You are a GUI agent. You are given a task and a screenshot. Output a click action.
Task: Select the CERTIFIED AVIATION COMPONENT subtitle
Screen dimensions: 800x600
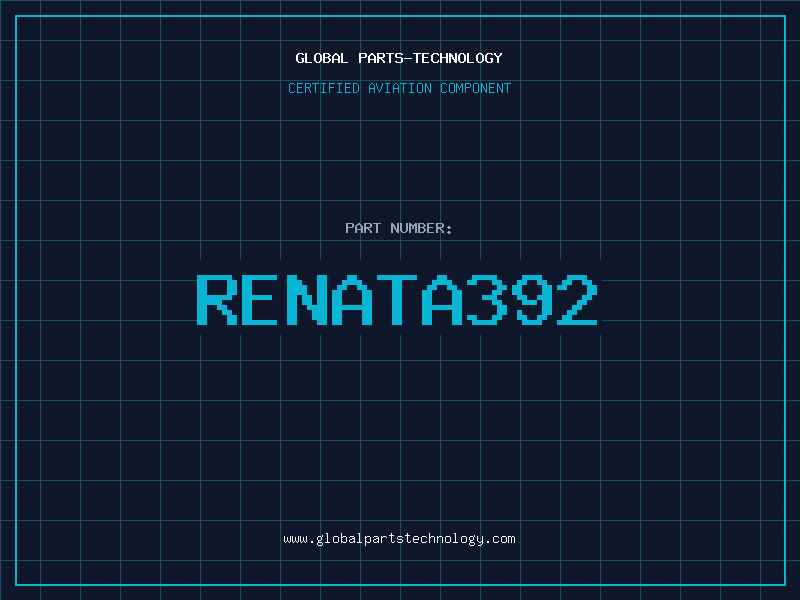point(399,88)
